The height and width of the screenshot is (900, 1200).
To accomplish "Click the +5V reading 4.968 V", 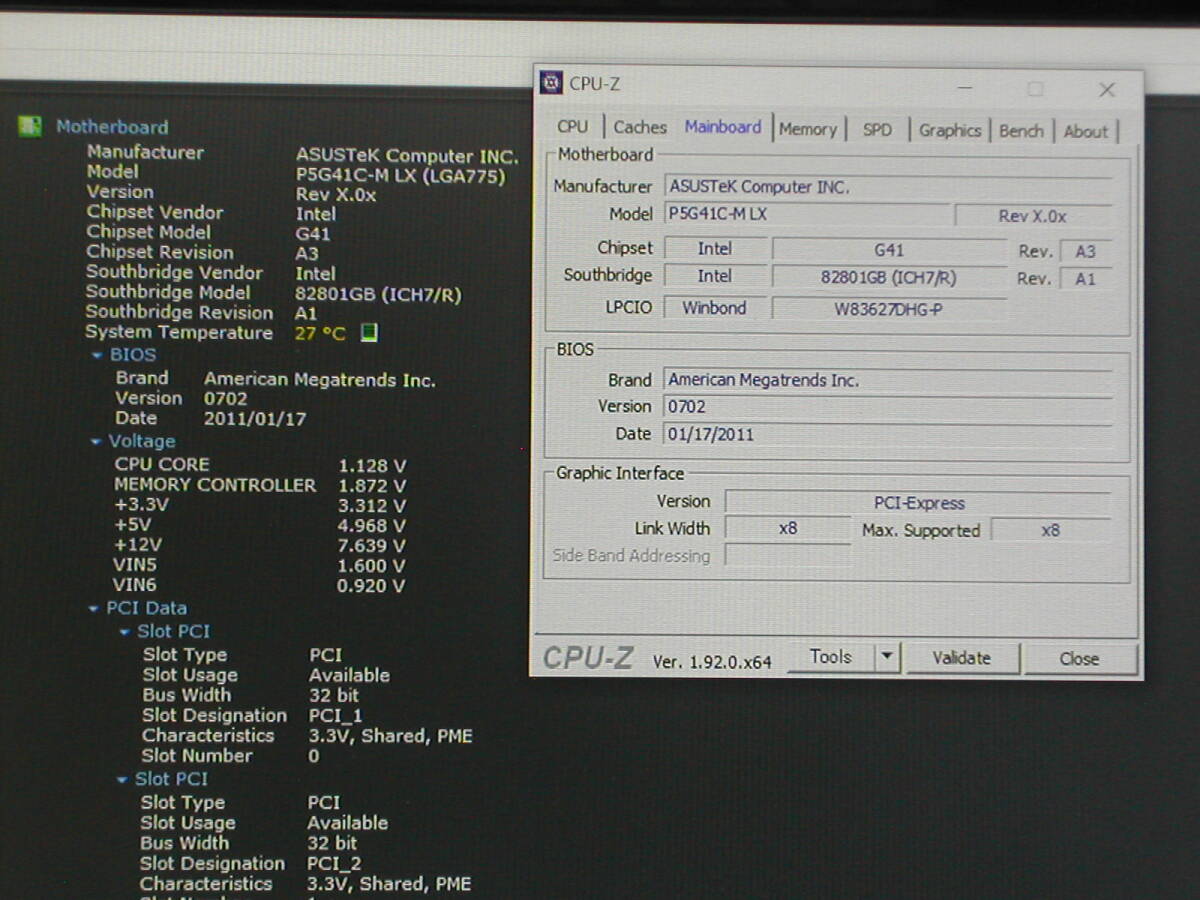I will point(372,526).
